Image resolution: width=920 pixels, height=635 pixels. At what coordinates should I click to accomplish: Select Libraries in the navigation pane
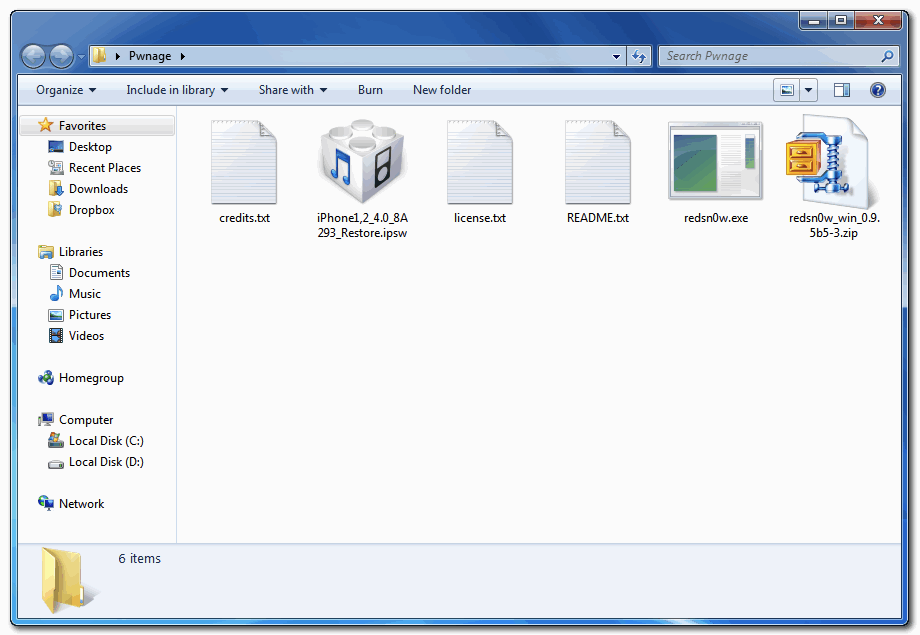[70, 252]
